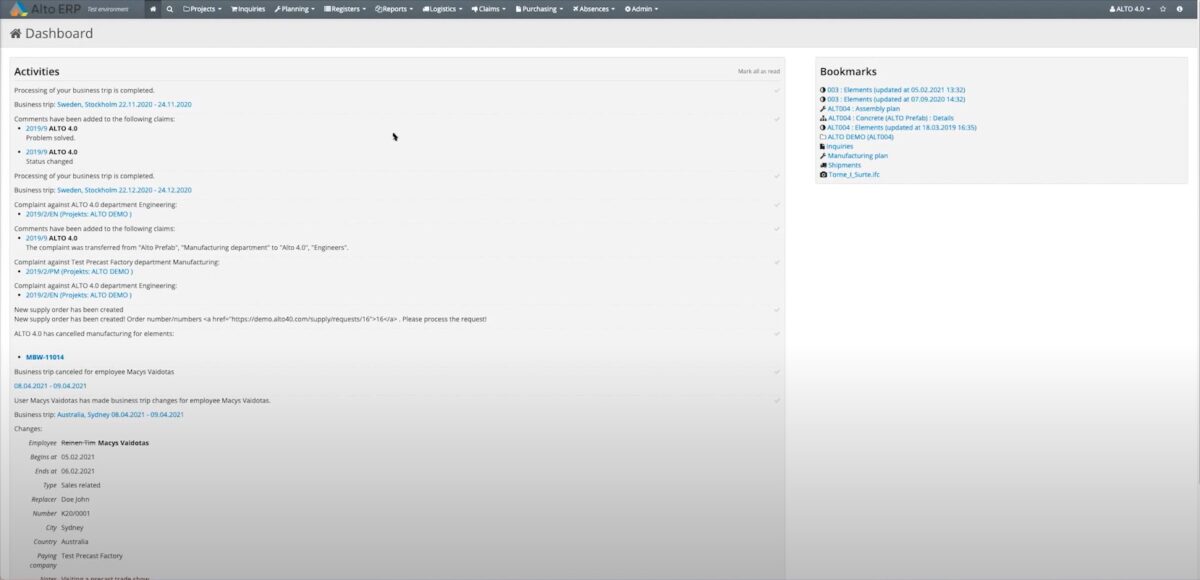Screen dimensions: 1200x580
Task: Select the 'Macys Vaidotas' employee value text
Action: tap(123, 442)
